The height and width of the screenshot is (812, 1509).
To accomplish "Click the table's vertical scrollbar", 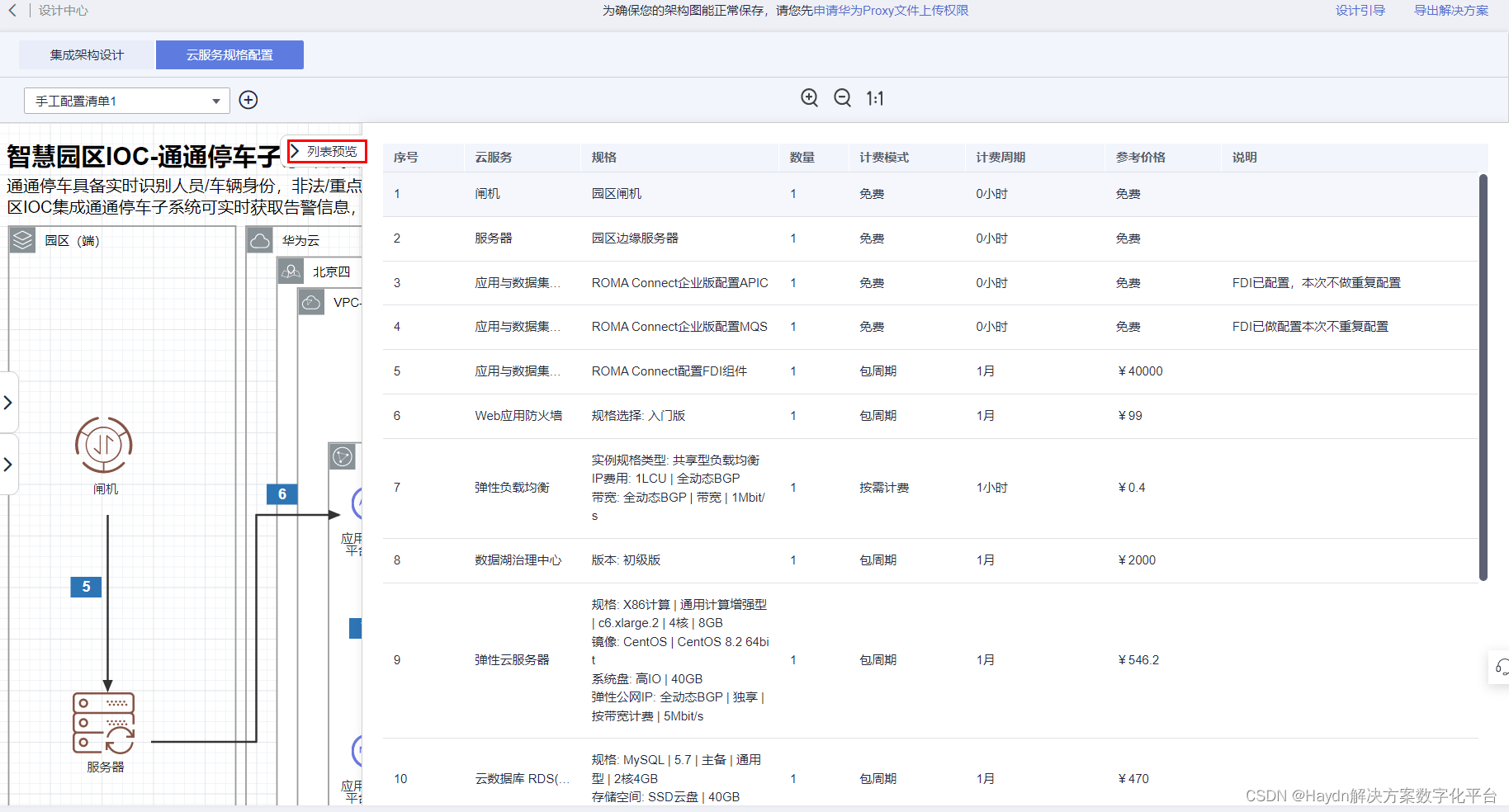I will point(1483,377).
